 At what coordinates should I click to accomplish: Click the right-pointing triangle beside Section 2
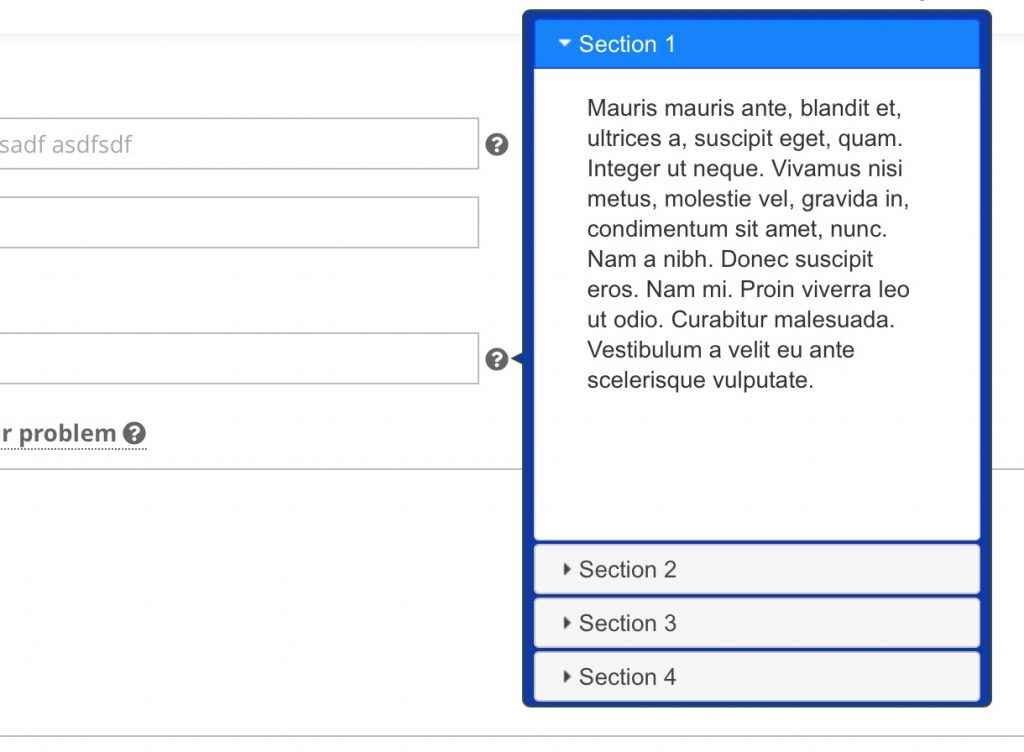(567, 569)
